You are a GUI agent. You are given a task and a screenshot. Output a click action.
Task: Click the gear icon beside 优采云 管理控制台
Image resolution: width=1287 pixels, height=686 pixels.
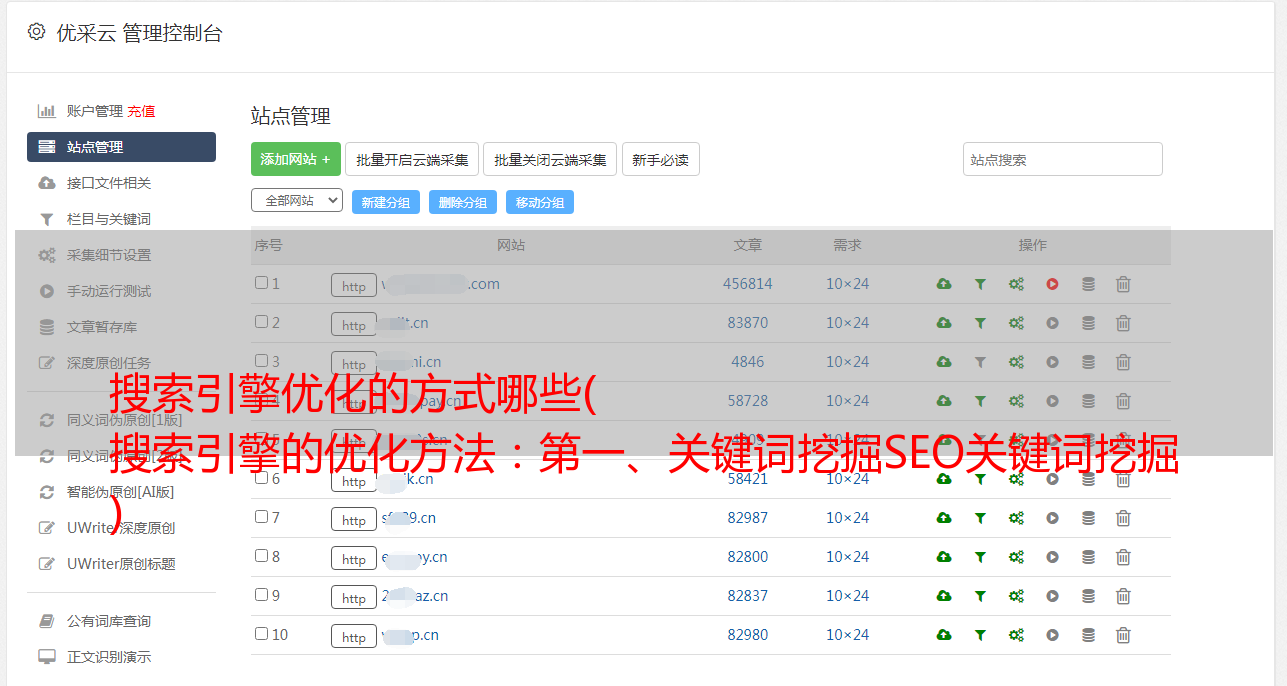pyautogui.click(x=37, y=32)
